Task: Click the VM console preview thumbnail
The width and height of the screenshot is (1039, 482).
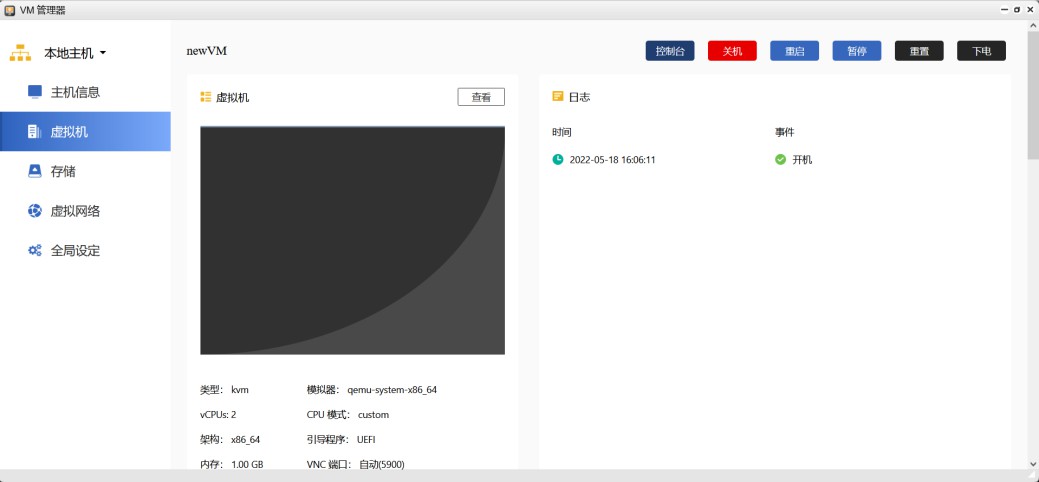Action: click(352, 240)
